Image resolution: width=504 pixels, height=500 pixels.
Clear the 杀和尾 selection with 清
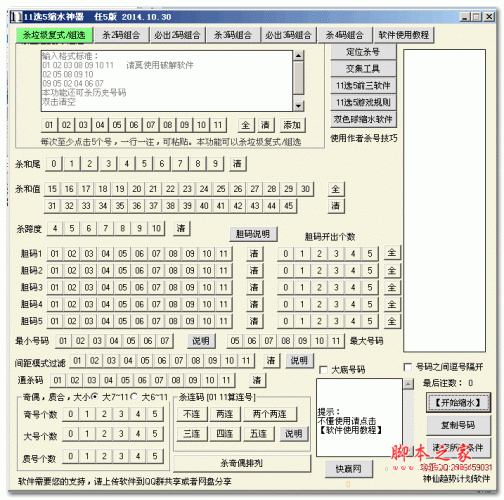coord(238,164)
